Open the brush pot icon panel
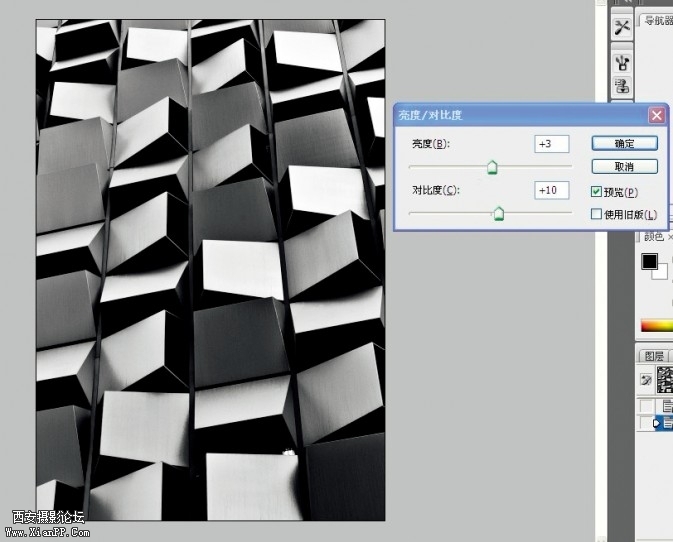 622,61
